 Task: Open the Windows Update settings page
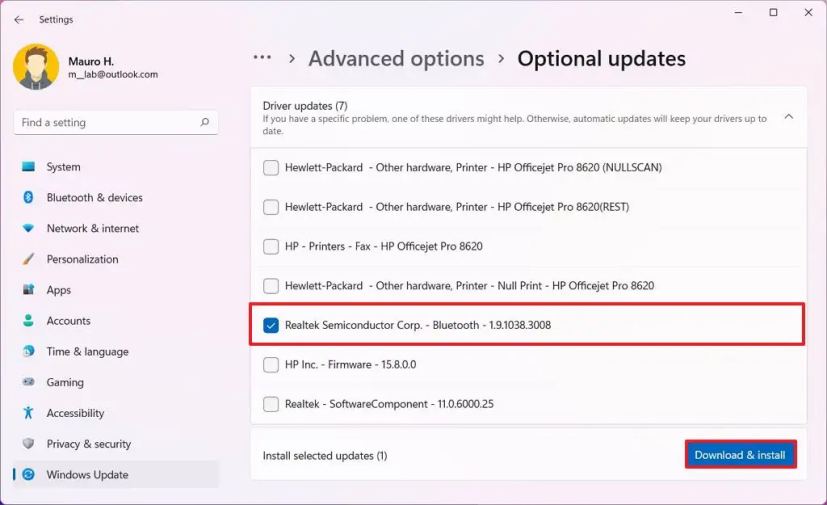click(x=87, y=475)
